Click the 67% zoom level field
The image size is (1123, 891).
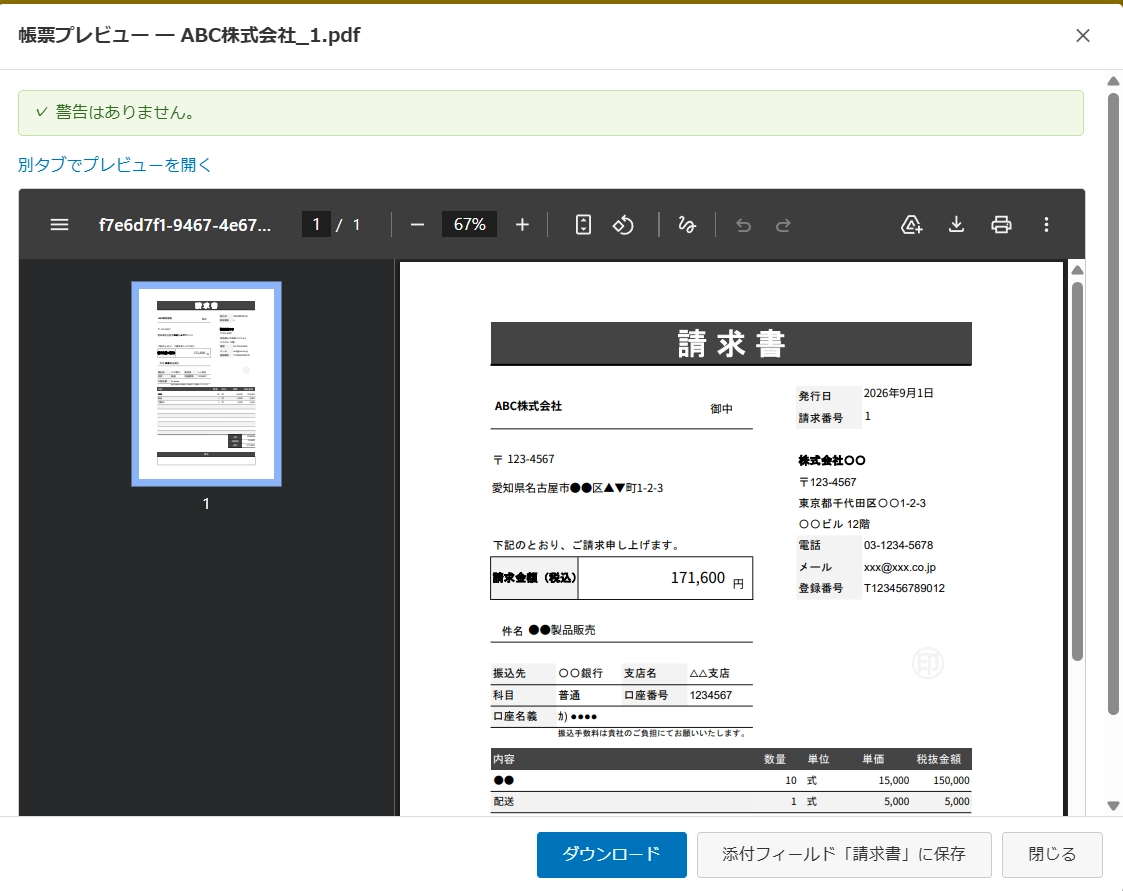[x=469, y=225]
